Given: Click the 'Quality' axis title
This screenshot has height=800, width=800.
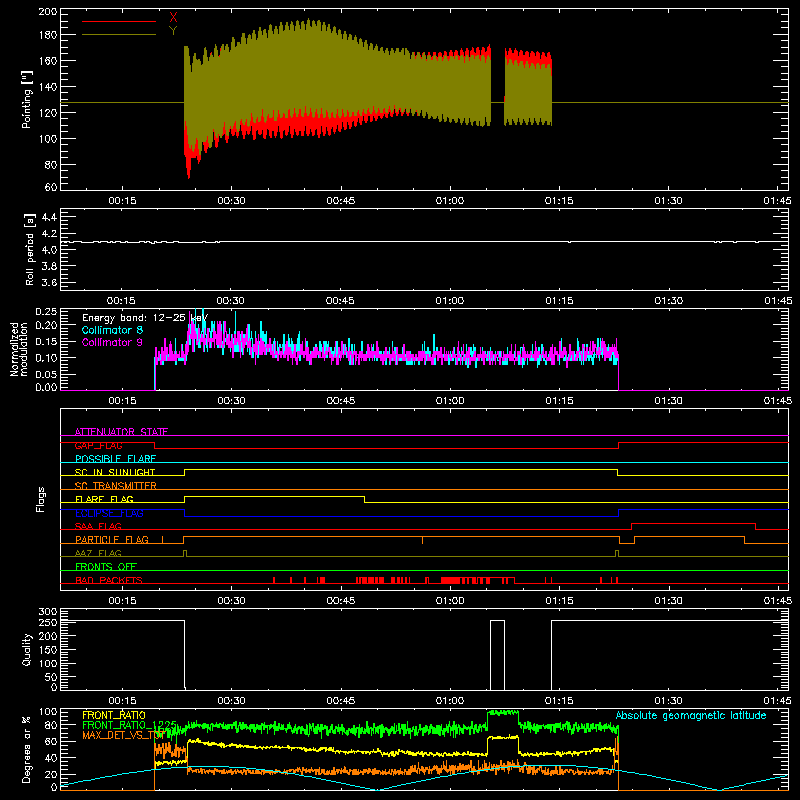Looking at the screenshot, I should tap(27, 649).
